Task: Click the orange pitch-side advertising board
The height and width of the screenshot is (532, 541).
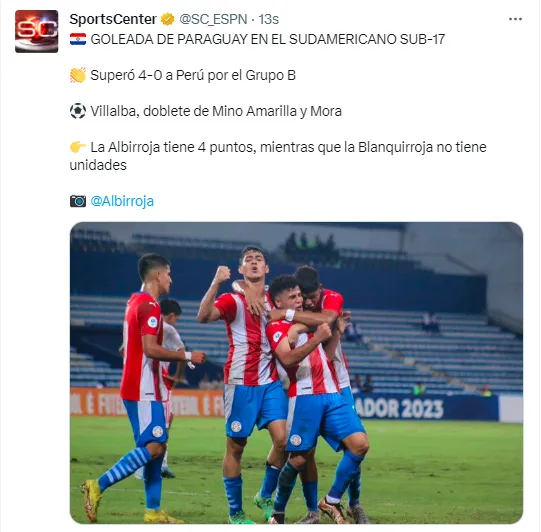Action: [147, 403]
